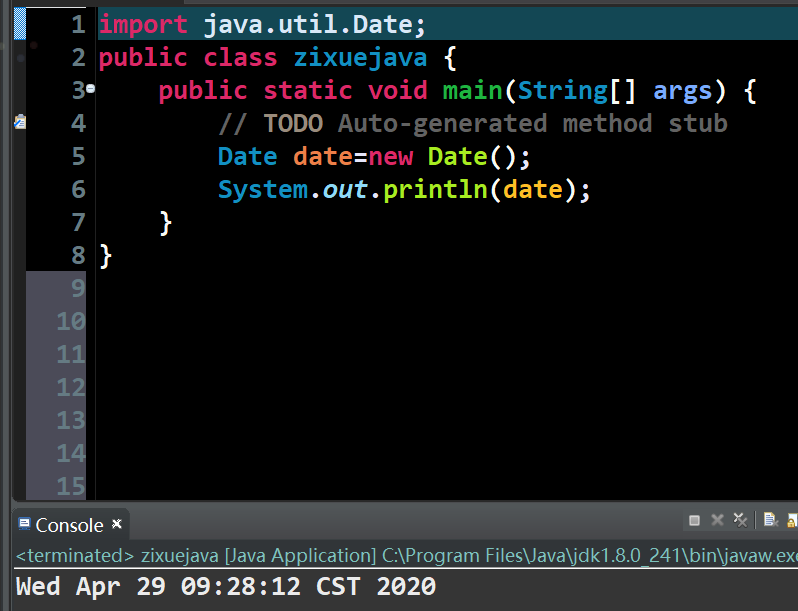The height and width of the screenshot is (611, 798).
Task: Click the 'new' keyword on line 5
Action: click(390, 157)
